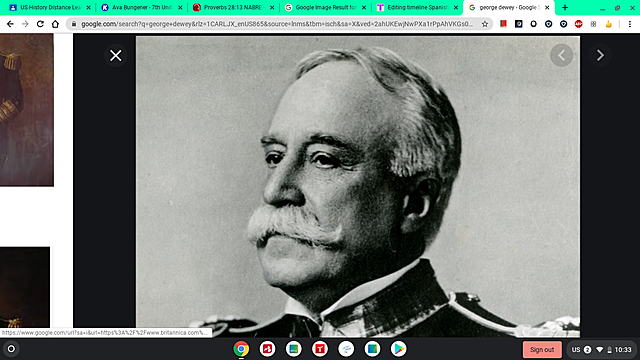Bookmark this page with the star icon
This screenshot has height=360, width=640.
(x=485, y=24)
